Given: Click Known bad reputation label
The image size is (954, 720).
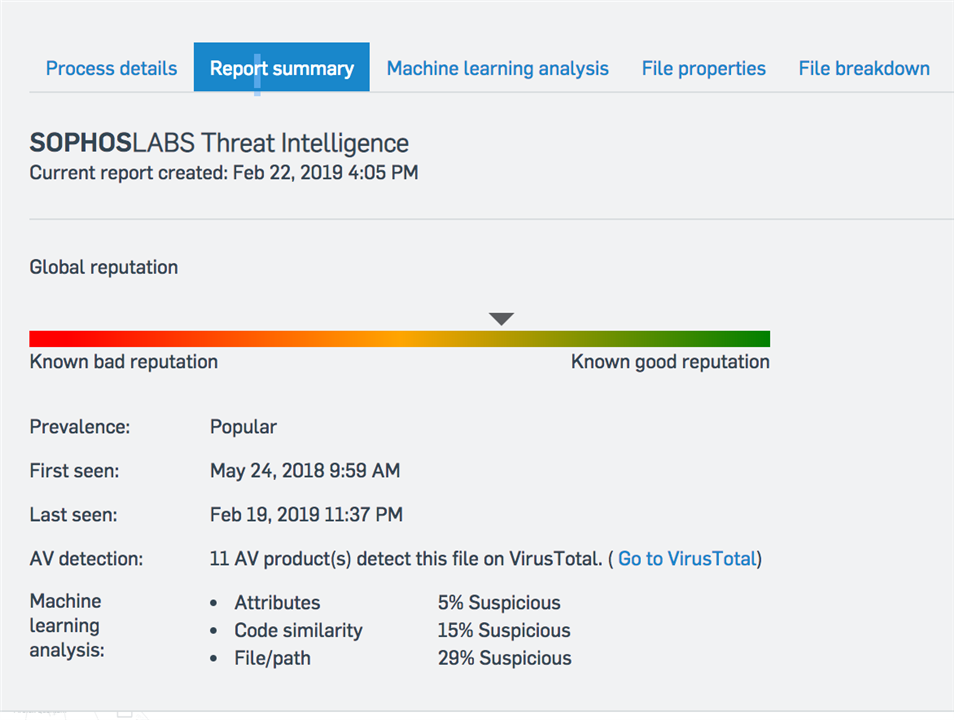Looking at the screenshot, I should pos(124,362).
